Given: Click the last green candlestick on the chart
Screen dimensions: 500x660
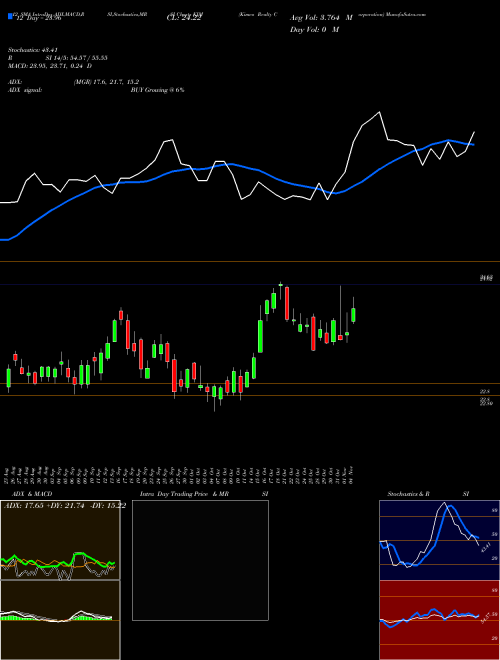Looking at the screenshot, I should pos(354,314).
